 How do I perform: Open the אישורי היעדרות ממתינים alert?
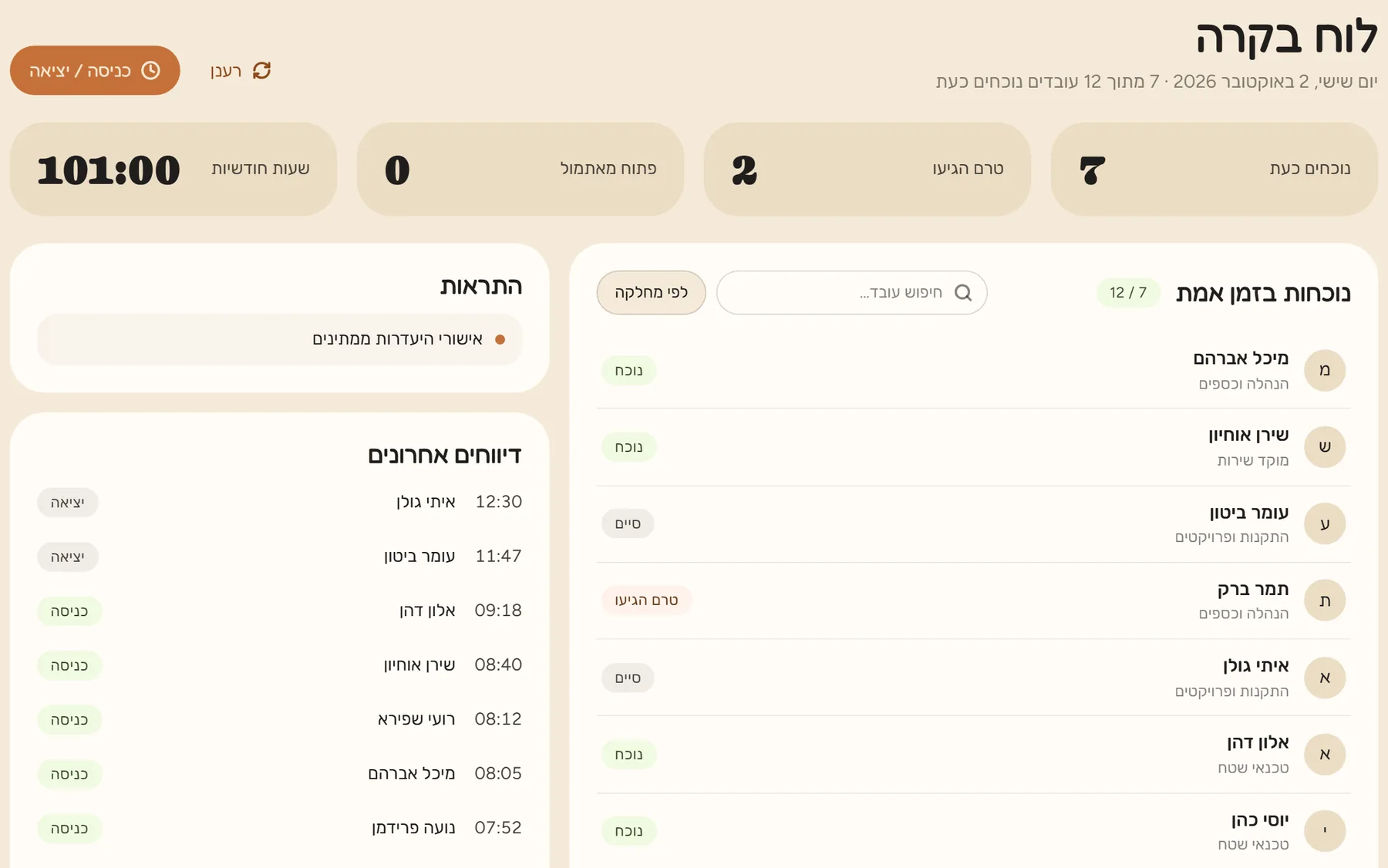click(x=280, y=339)
